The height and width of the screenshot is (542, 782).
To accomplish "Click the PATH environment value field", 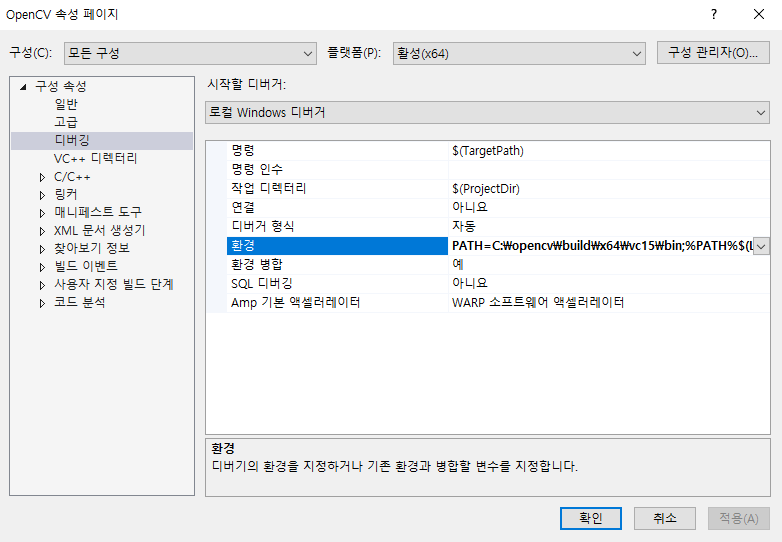I will point(601,246).
